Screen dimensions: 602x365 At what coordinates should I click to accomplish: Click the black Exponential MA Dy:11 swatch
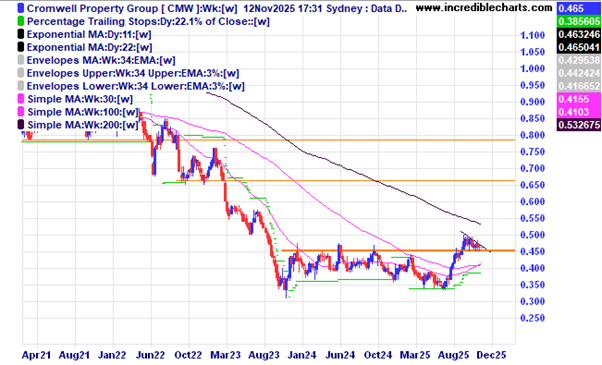(21, 35)
